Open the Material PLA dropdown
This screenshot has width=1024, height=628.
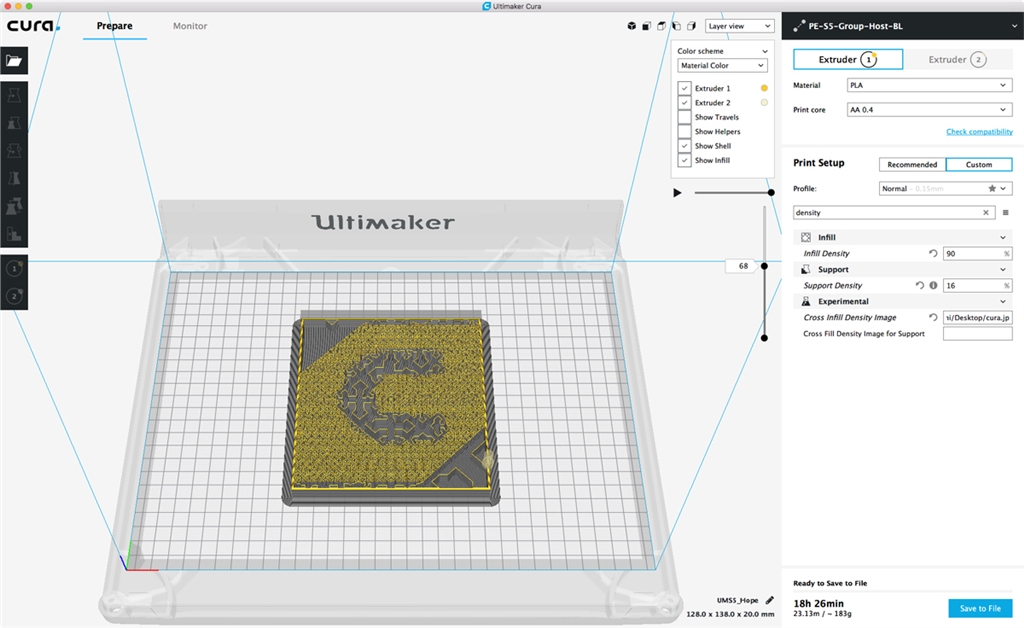pos(928,86)
